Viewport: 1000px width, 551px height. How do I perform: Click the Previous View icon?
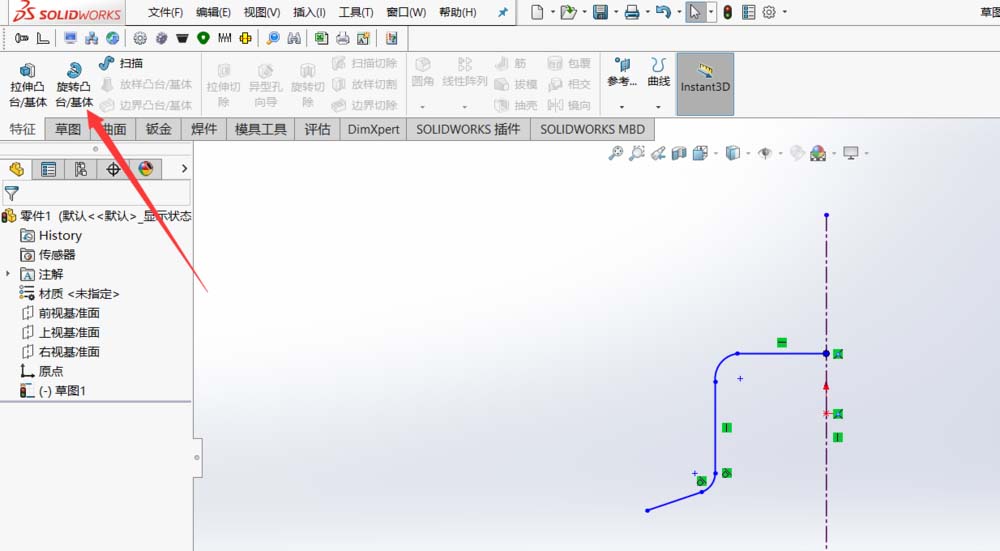(658, 153)
